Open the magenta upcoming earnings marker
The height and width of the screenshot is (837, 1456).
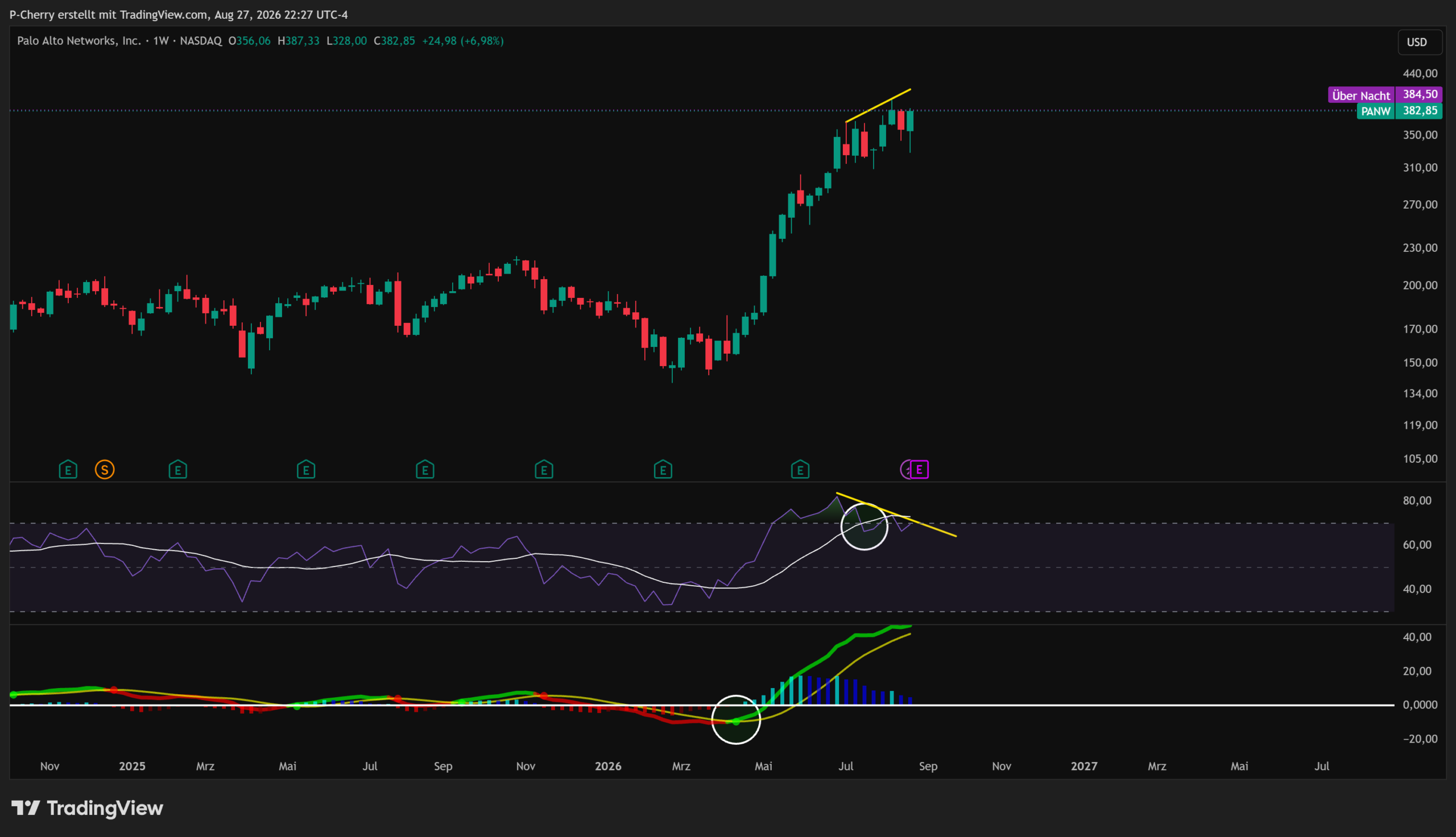tap(919, 470)
